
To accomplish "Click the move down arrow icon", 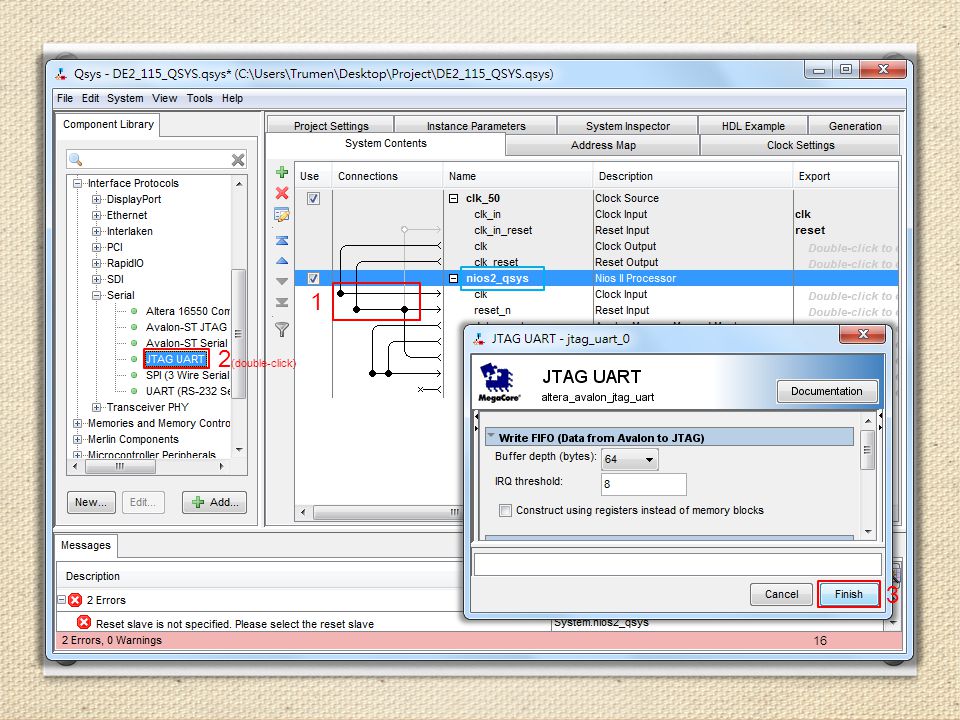I will (282, 282).
